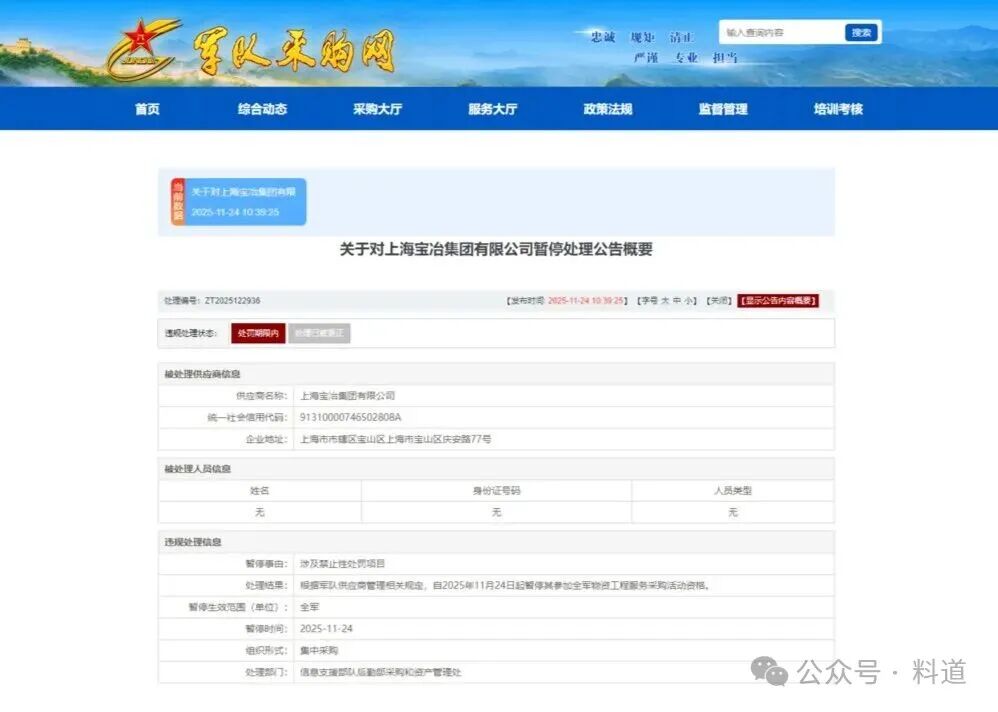998x712 pixels.
Task: Click the address ending in 庆安路77号
Action: click(x=395, y=439)
